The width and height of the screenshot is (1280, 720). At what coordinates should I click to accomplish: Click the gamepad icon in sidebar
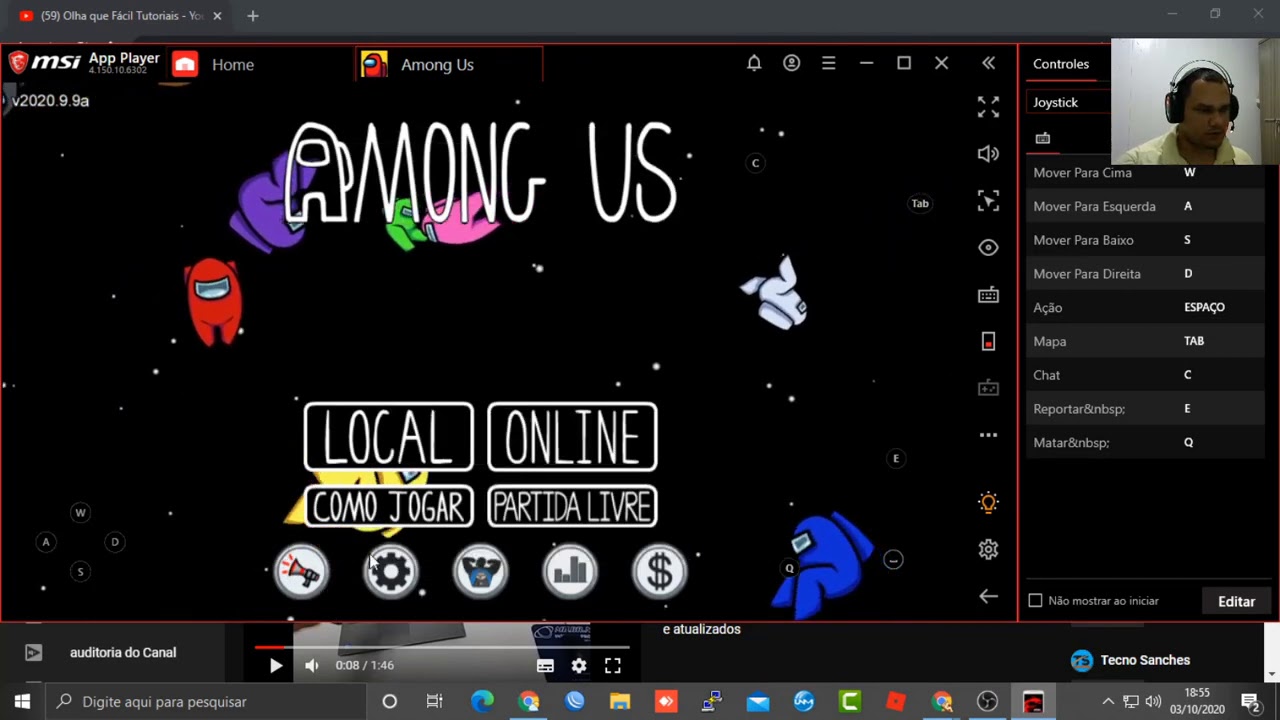pyautogui.click(x=988, y=388)
